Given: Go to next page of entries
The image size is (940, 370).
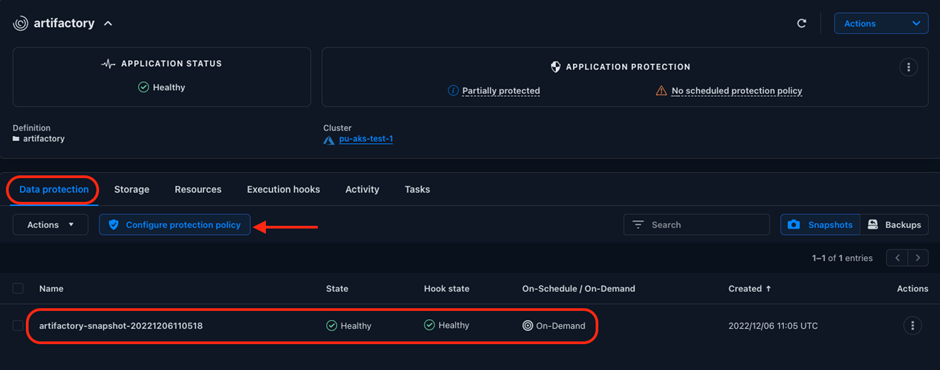Looking at the screenshot, I should point(918,258).
